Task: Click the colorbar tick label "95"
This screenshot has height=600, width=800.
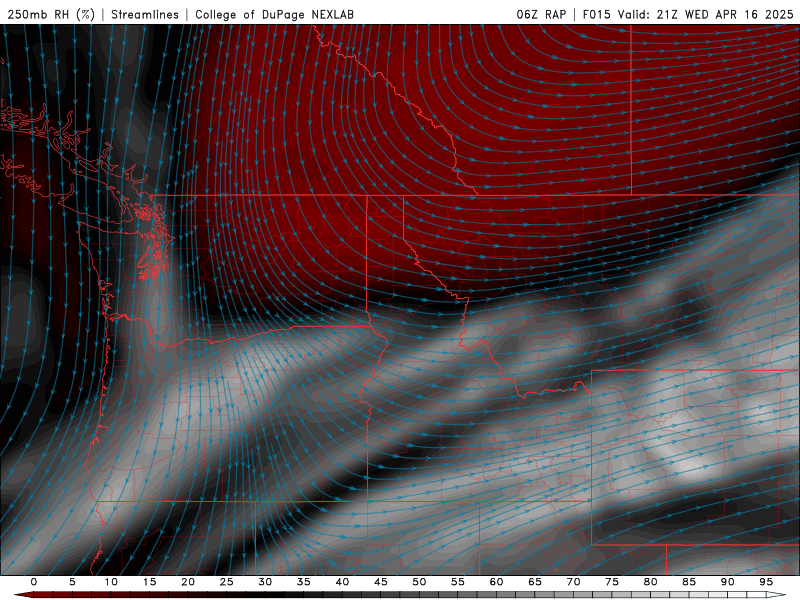Action: 766,582
